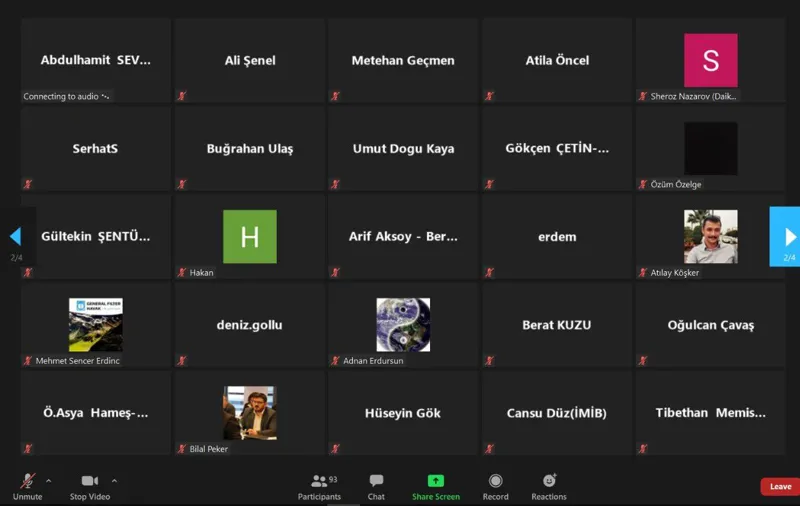Screen dimensions: 800x506
Task: Select the Metehan Geçmen participant tile
Action: [403, 60]
